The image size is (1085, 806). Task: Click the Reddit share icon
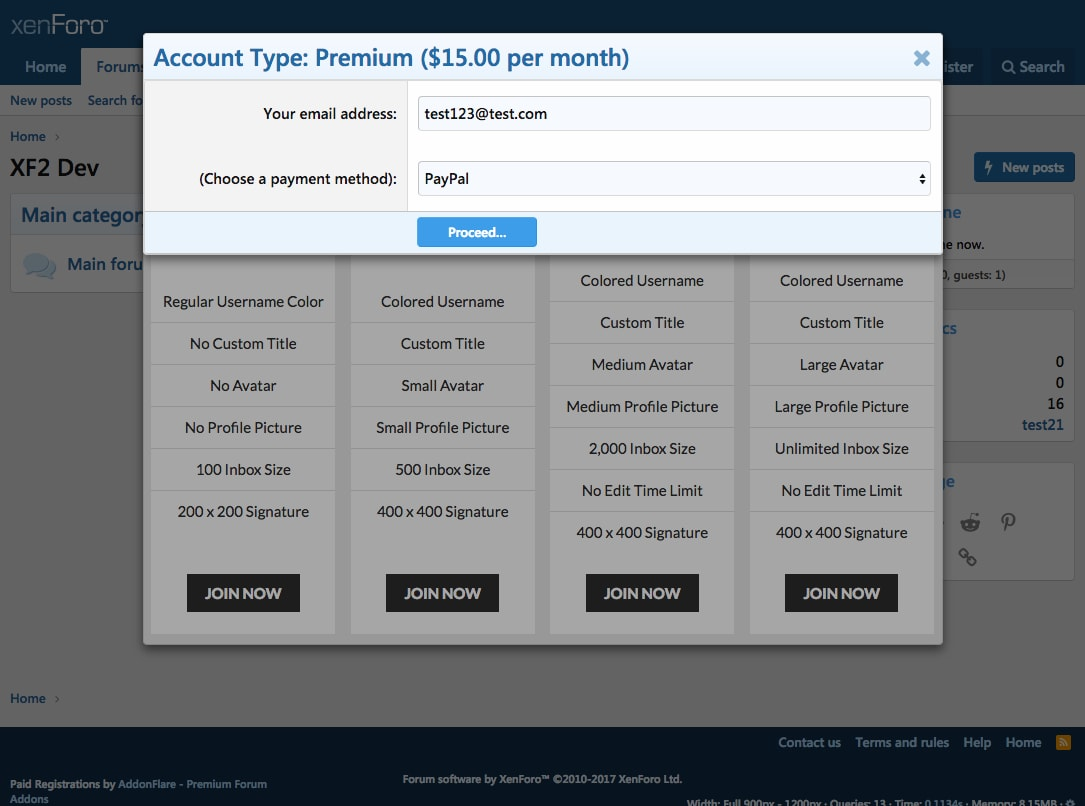[x=970, y=522]
